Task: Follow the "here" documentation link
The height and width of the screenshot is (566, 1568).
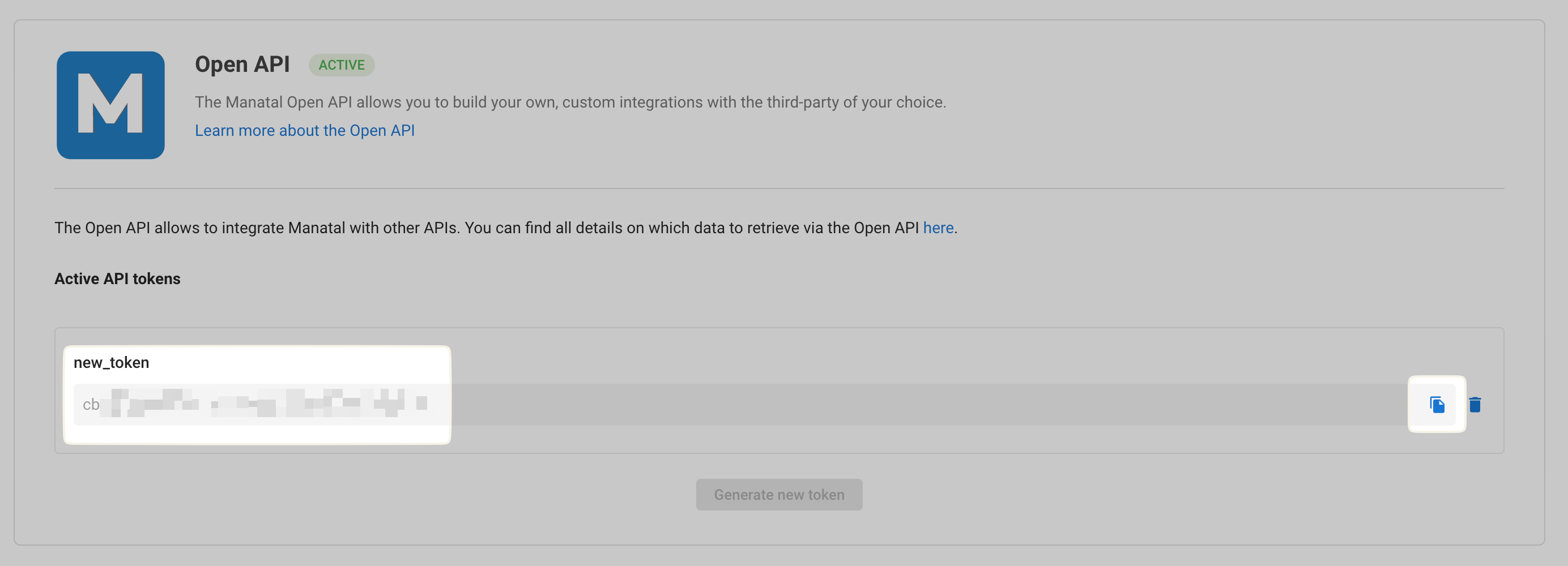Action: [x=938, y=228]
